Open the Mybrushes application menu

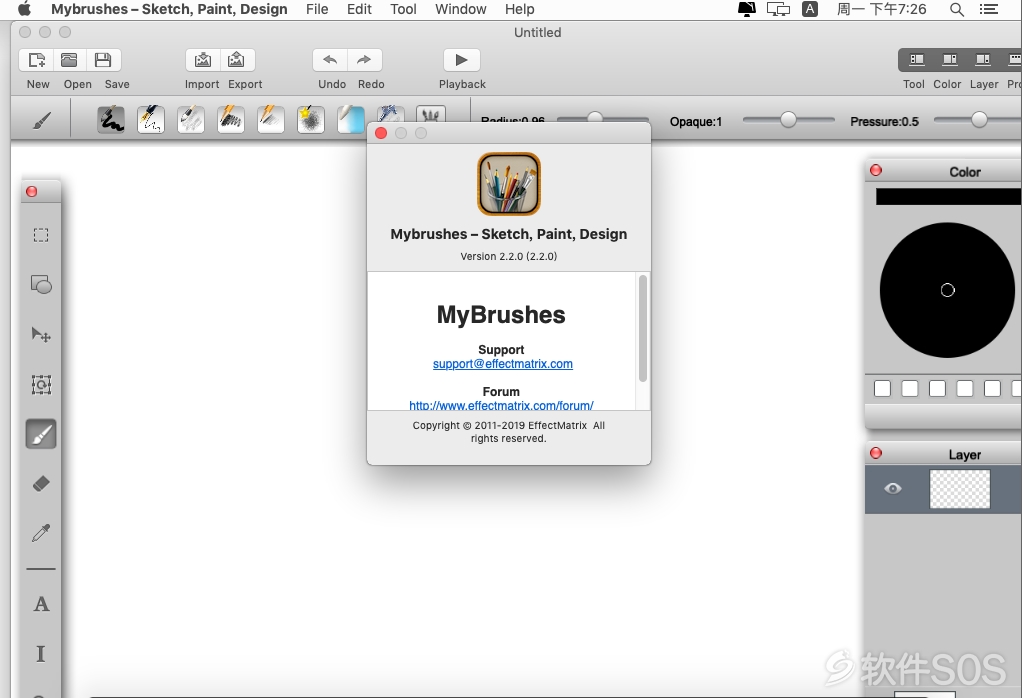pos(169,9)
